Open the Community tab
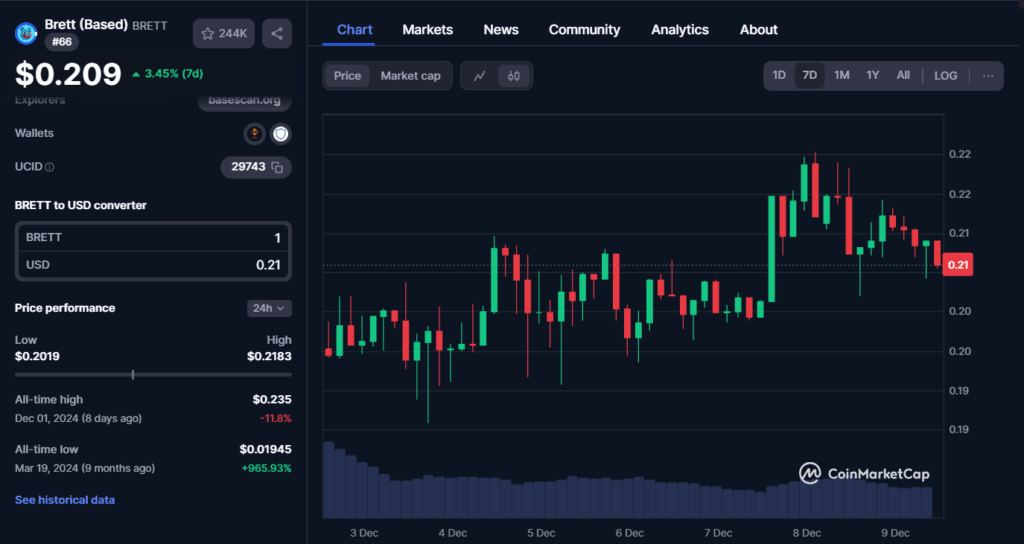This screenshot has width=1024, height=544. [x=584, y=29]
